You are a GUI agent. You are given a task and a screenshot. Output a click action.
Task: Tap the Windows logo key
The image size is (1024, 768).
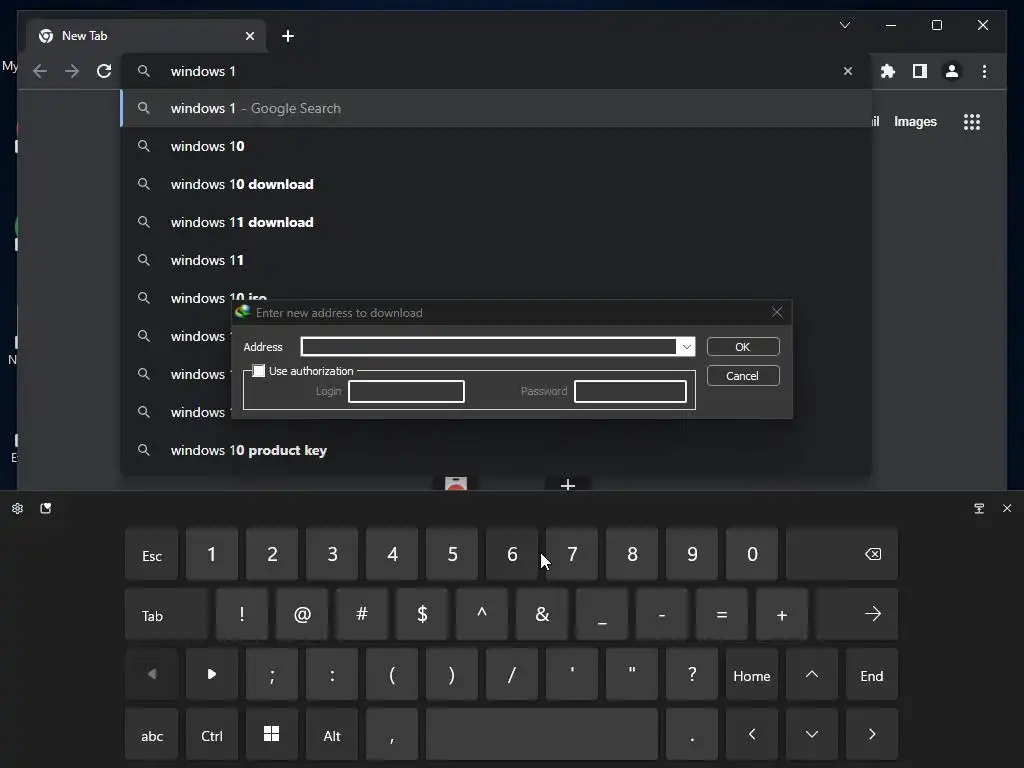[x=272, y=735]
